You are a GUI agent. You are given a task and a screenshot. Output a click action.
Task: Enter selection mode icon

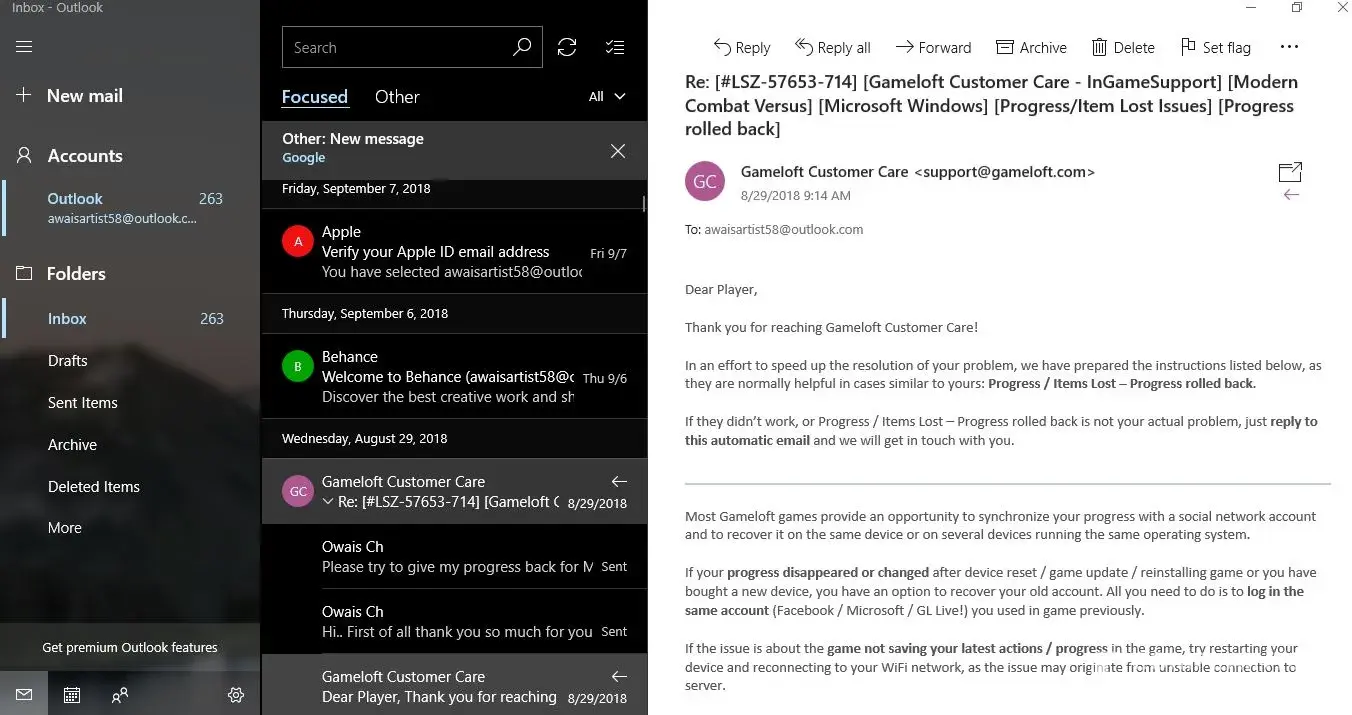pos(615,47)
